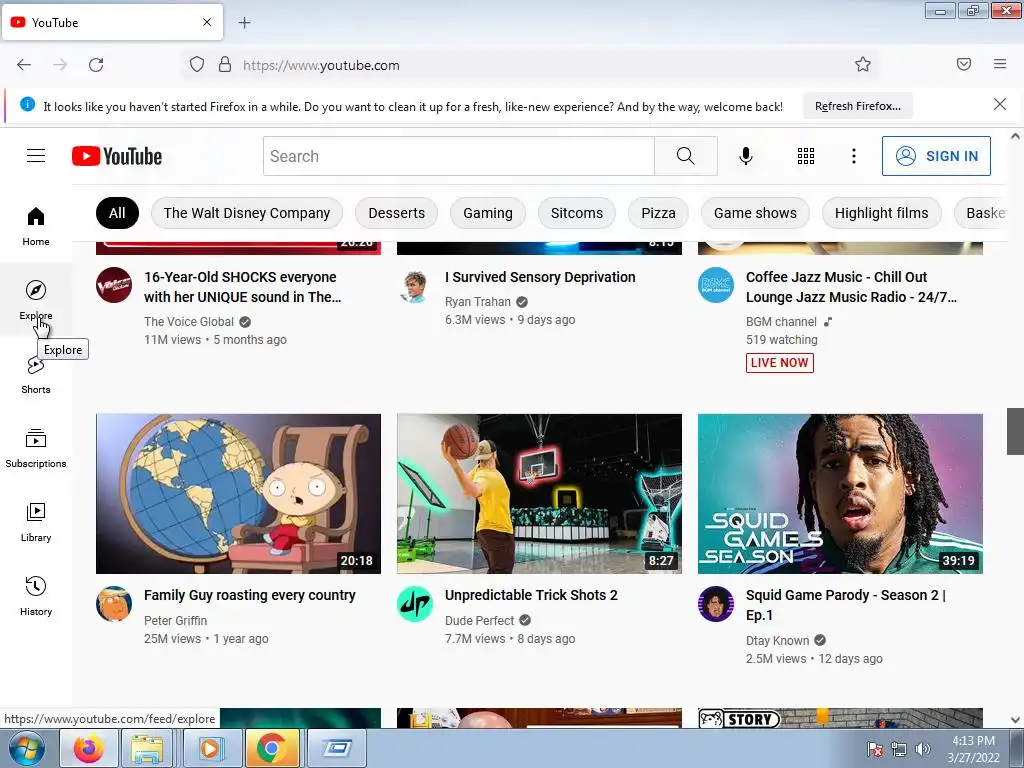Click the page vertical scrollbar thumb

(1015, 431)
